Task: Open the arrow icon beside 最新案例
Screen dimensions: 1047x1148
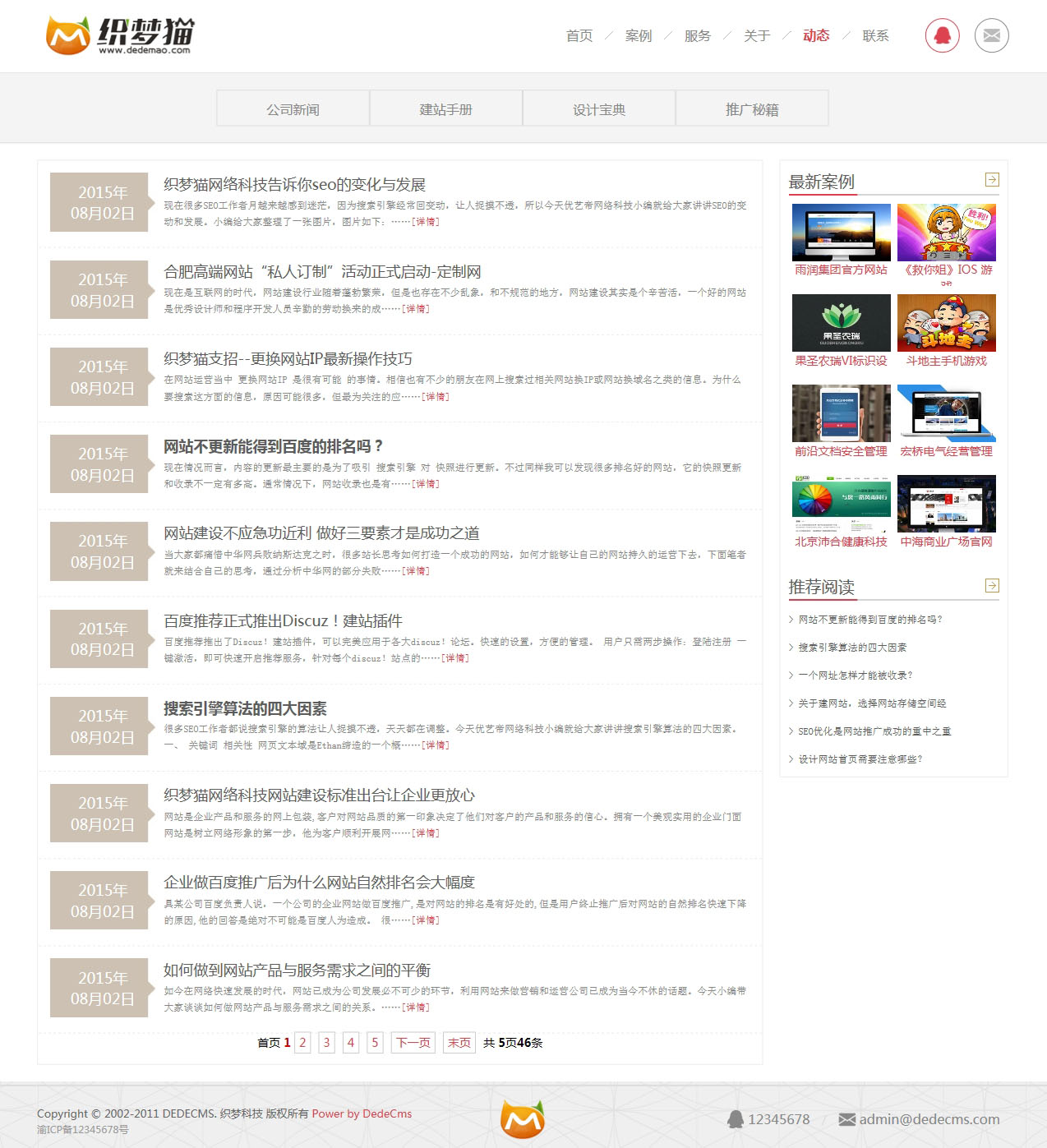Action: 992,180
